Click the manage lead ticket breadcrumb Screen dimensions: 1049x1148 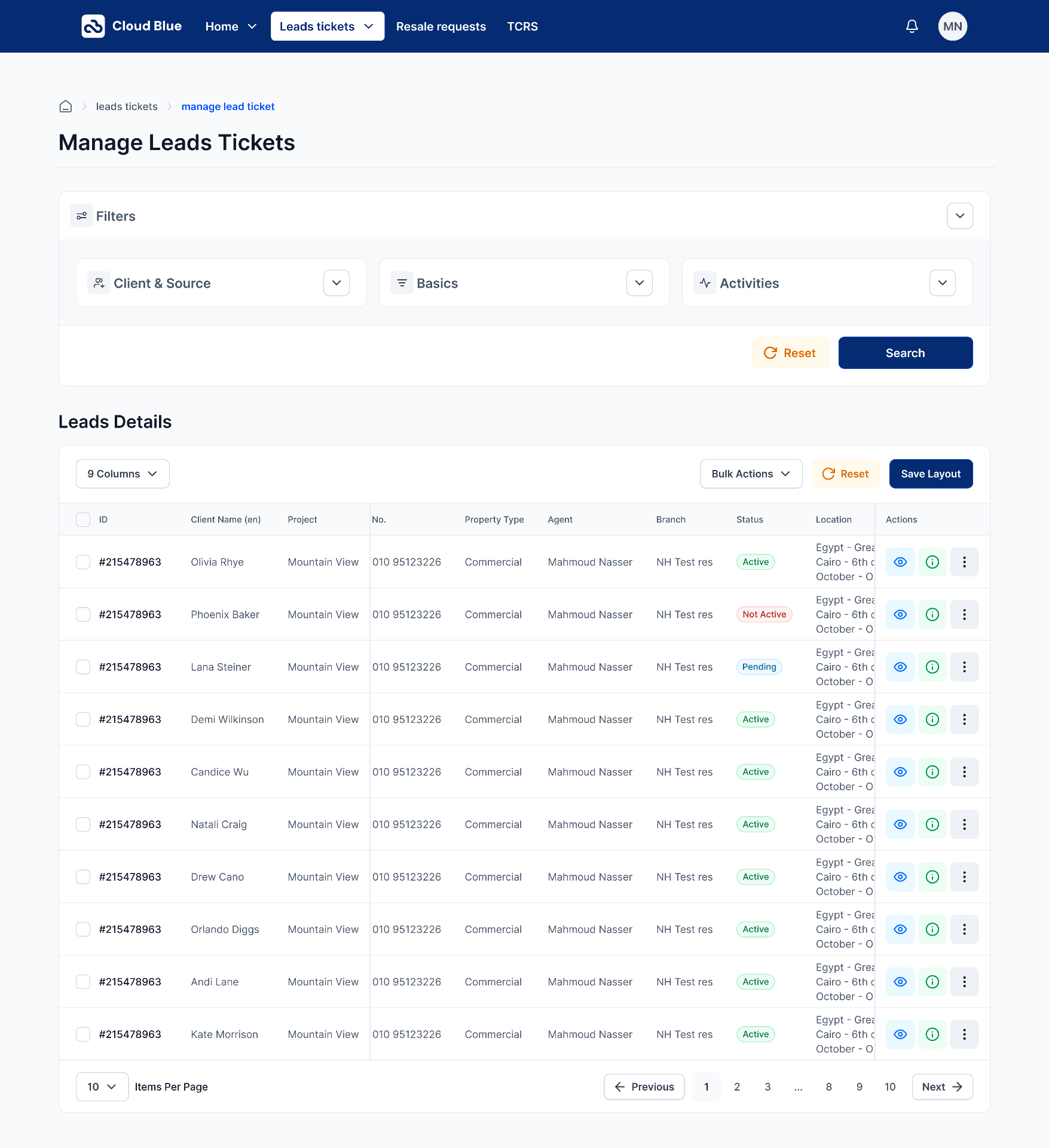pos(228,106)
